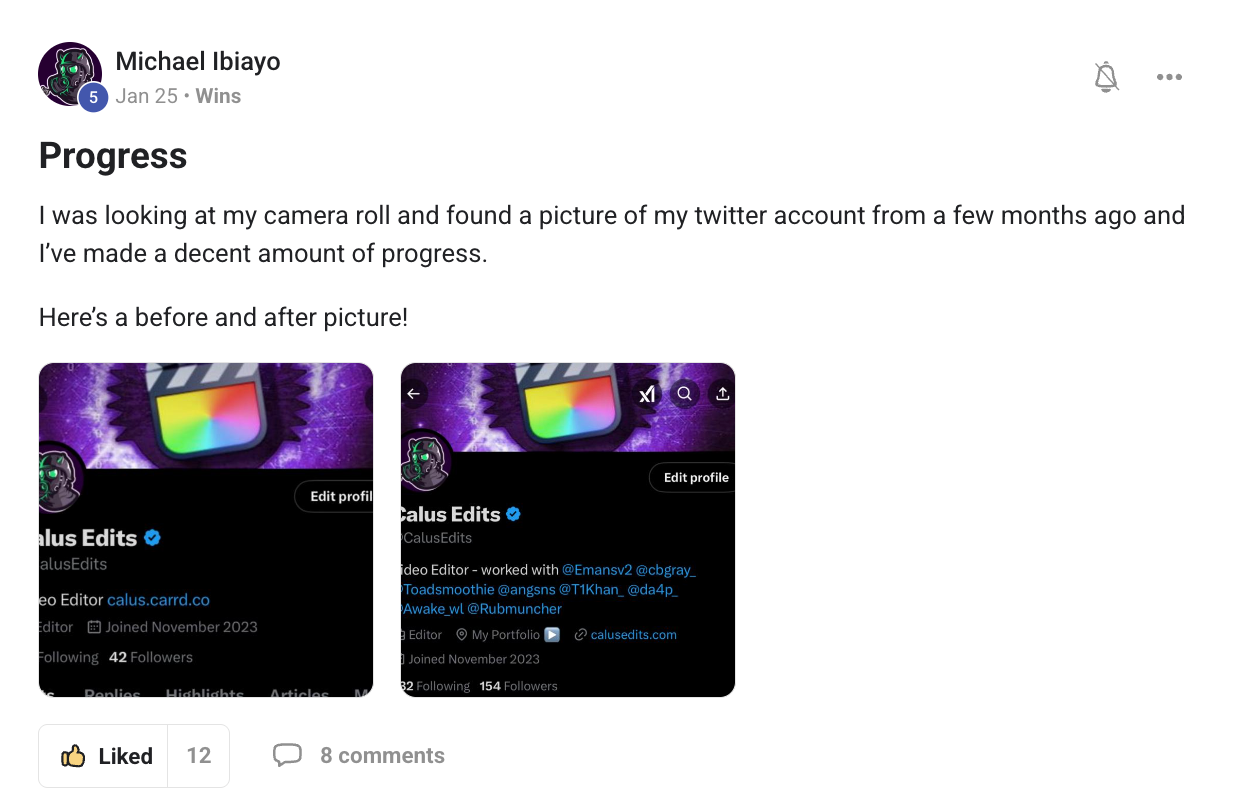Toggle post notifications bell

pyautogui.click(x=1106, y=77)
